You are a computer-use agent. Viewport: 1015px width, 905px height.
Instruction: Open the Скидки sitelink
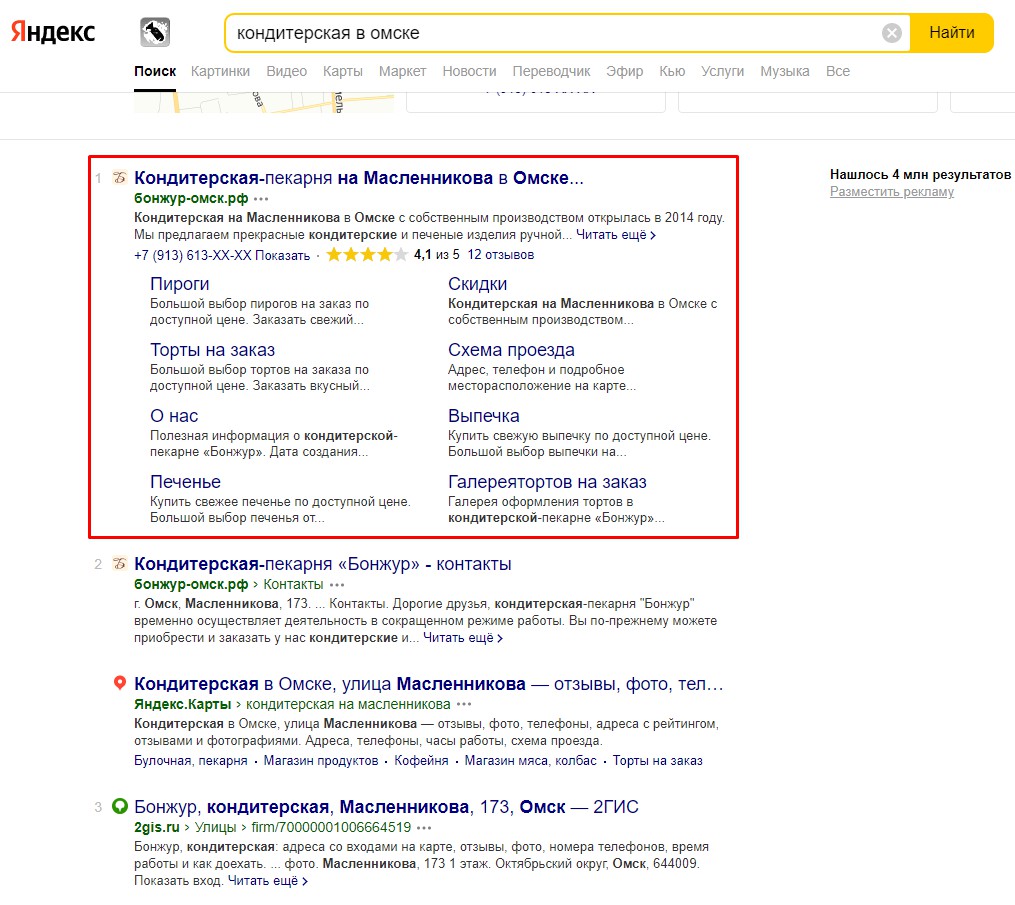point(477,284)
